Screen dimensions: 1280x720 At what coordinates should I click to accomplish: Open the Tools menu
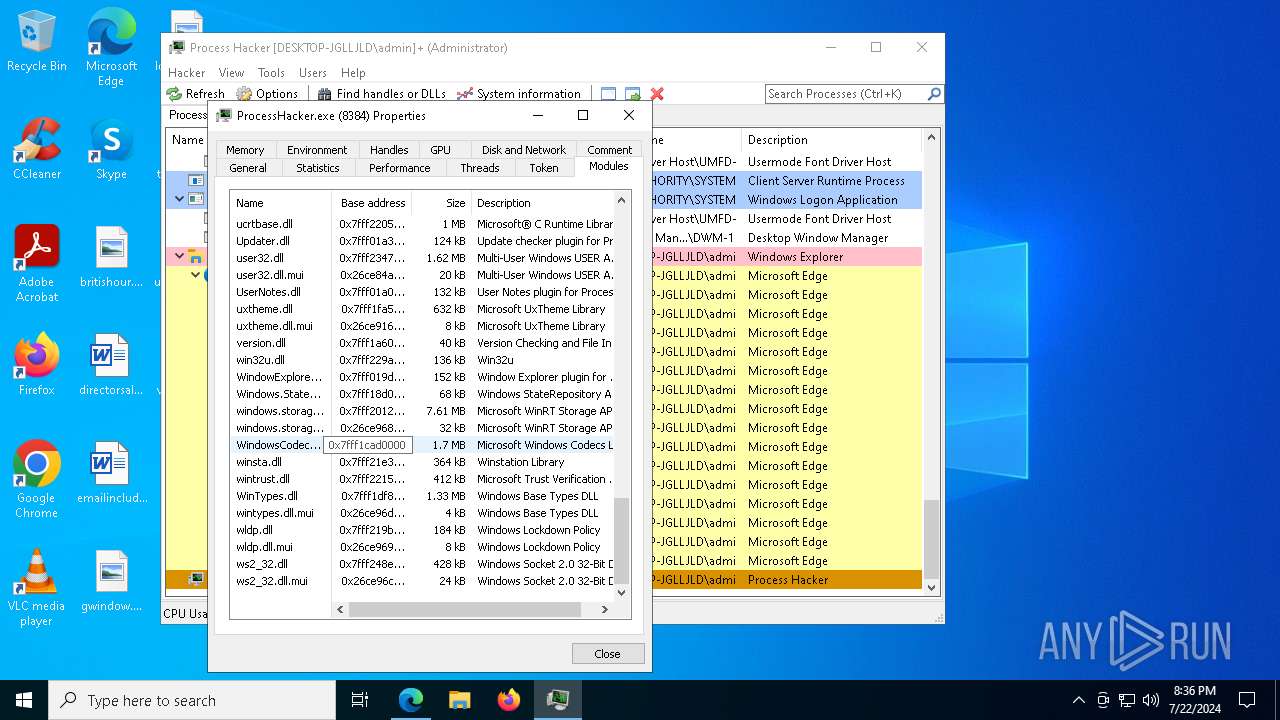point(271,73)
